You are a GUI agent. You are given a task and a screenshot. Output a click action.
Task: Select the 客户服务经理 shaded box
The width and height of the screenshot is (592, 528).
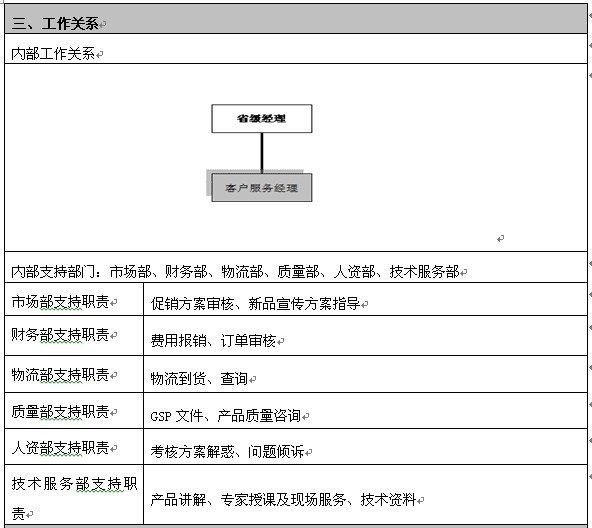pyautogui.click(x=262, y=188)
